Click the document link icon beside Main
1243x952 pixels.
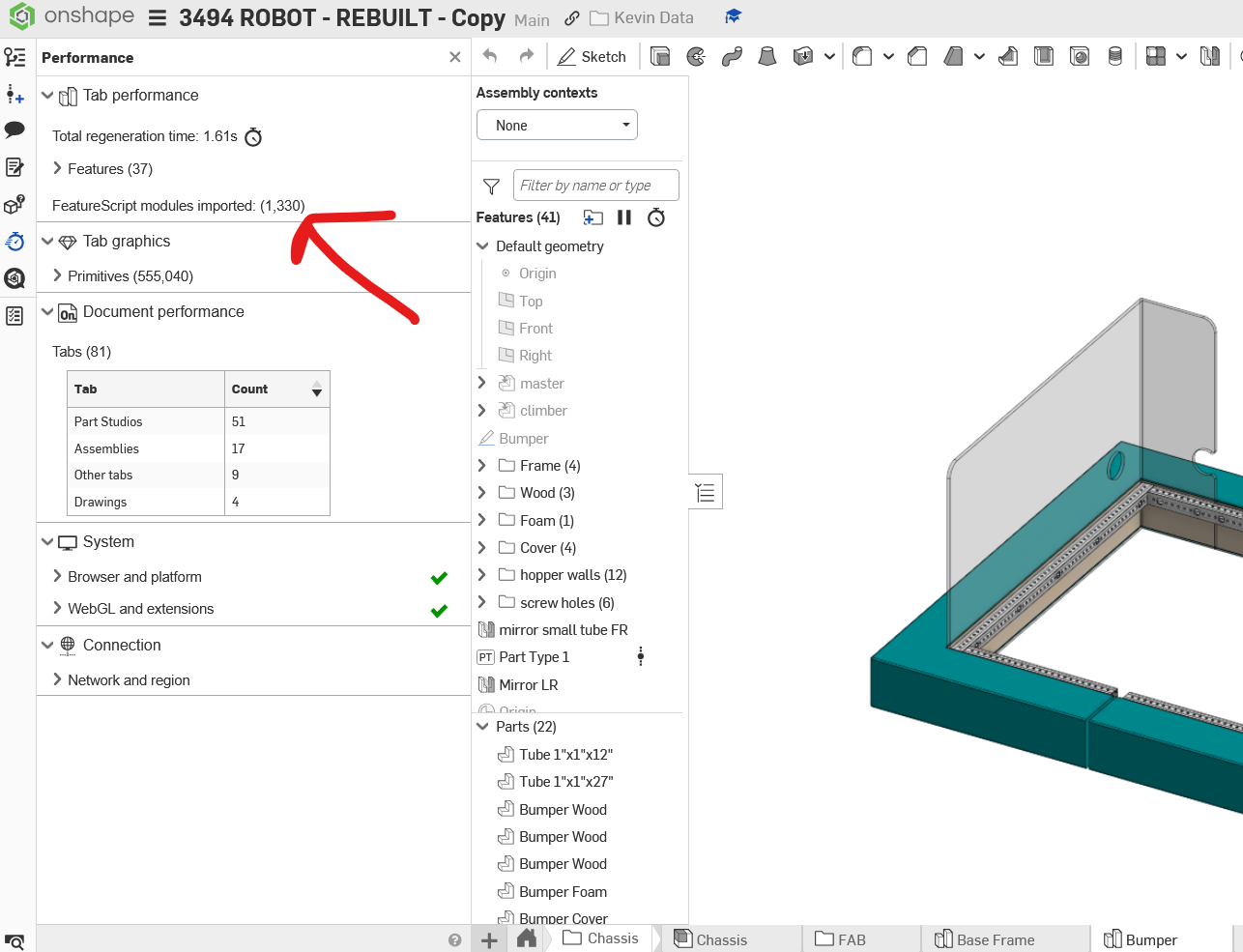click(x=572, y=18)
